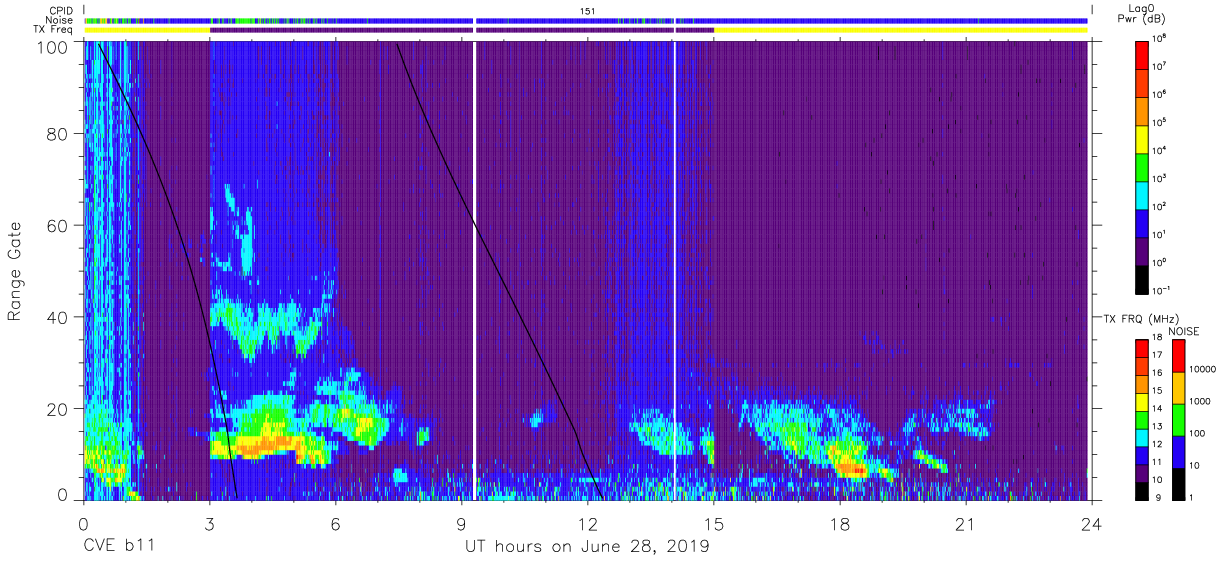
Task: Click the Noise row label above the plot
Action: pyautogui.click(x=60, y=20)
